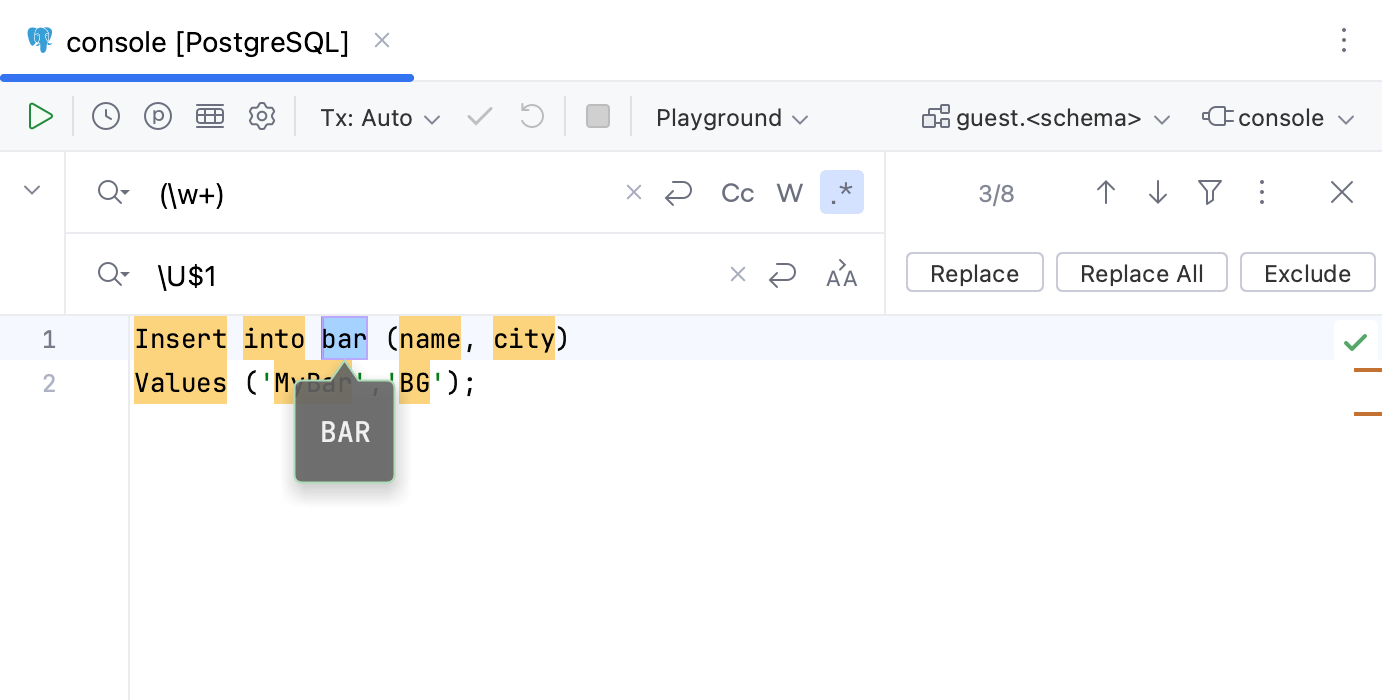Roll back the transaction with the undo icon
This screenshot has height=700, width=1382.
click(x=532, y=117)
